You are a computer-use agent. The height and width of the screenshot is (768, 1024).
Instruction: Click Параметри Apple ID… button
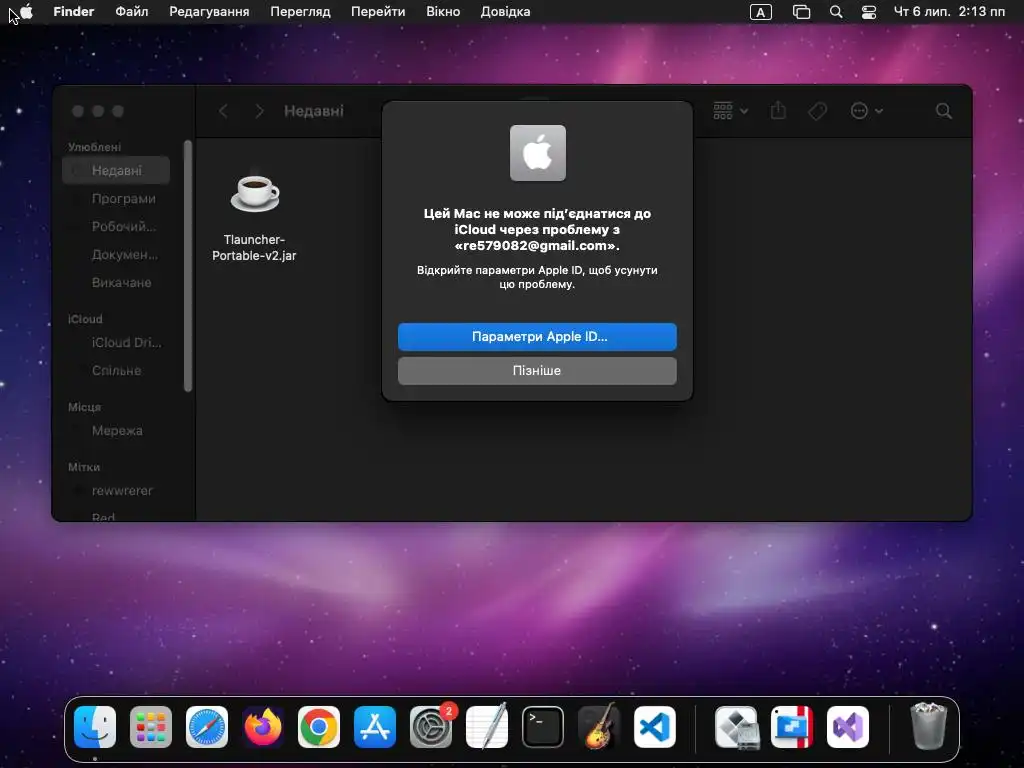pyautogui.click(x=537, y=337)
